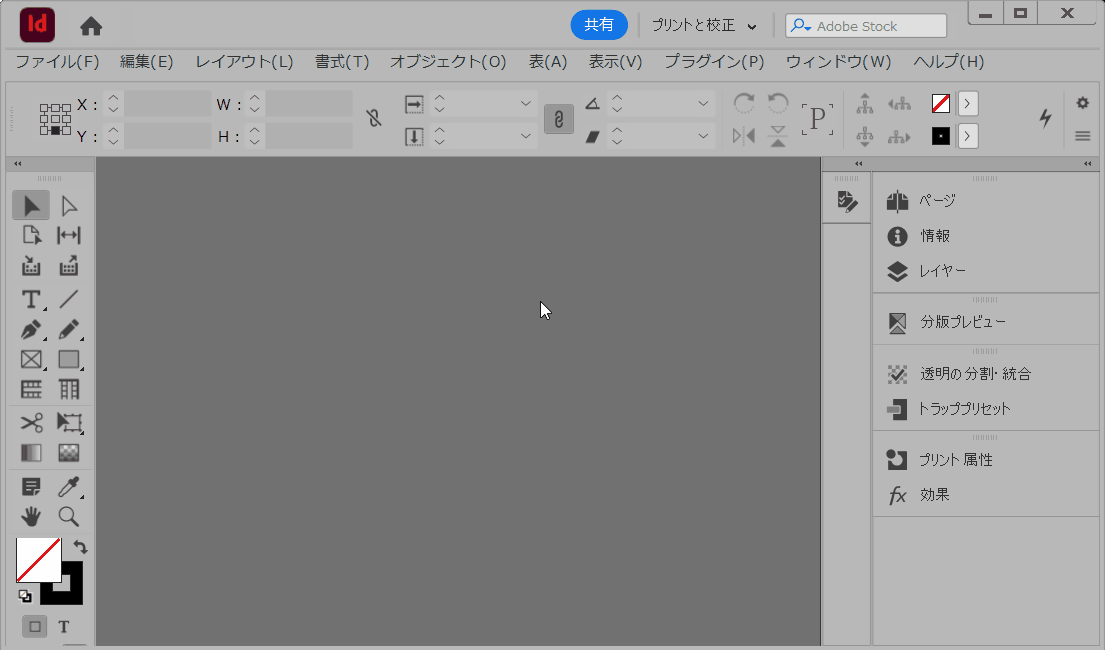This screenshot has width=1105, height=650.
Task: Open the プリントと校正 workspace dropdown
Action: point(704,26)
